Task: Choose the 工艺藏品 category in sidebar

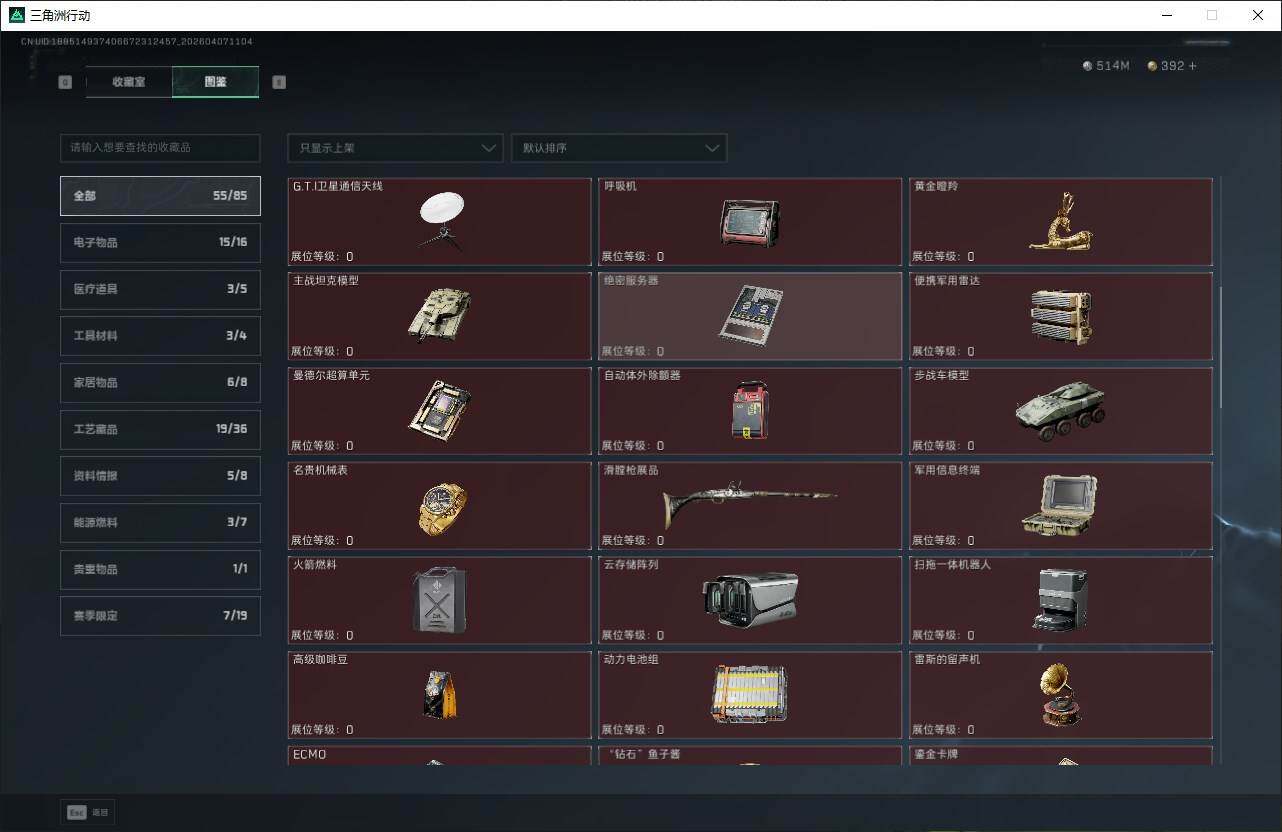Action: (x=160, y=429)
